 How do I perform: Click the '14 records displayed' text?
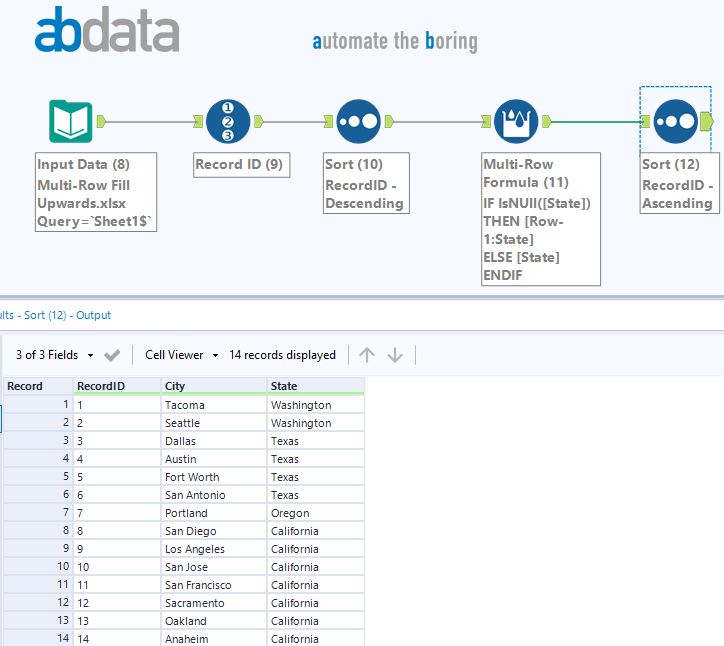point(282,355)
